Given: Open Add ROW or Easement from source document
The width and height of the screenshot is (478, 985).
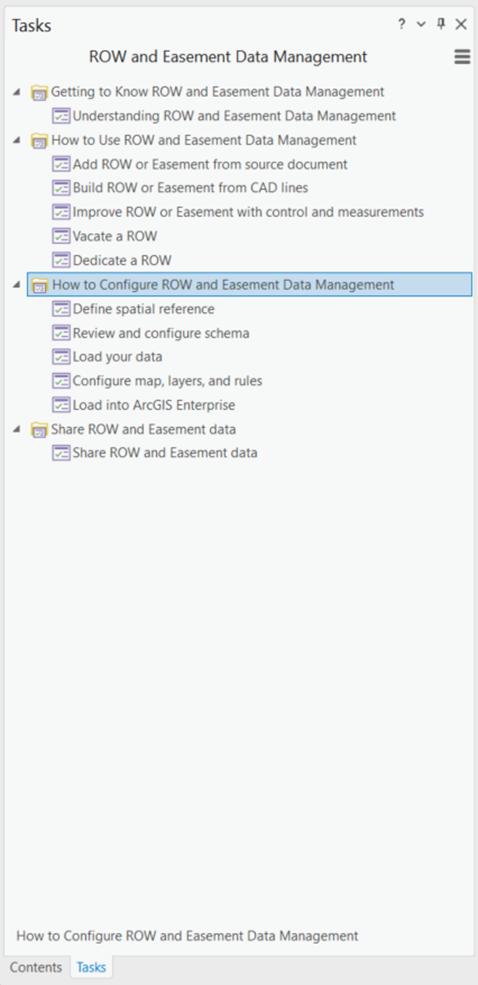Looking at the screenshot, I should pos(210,164).
